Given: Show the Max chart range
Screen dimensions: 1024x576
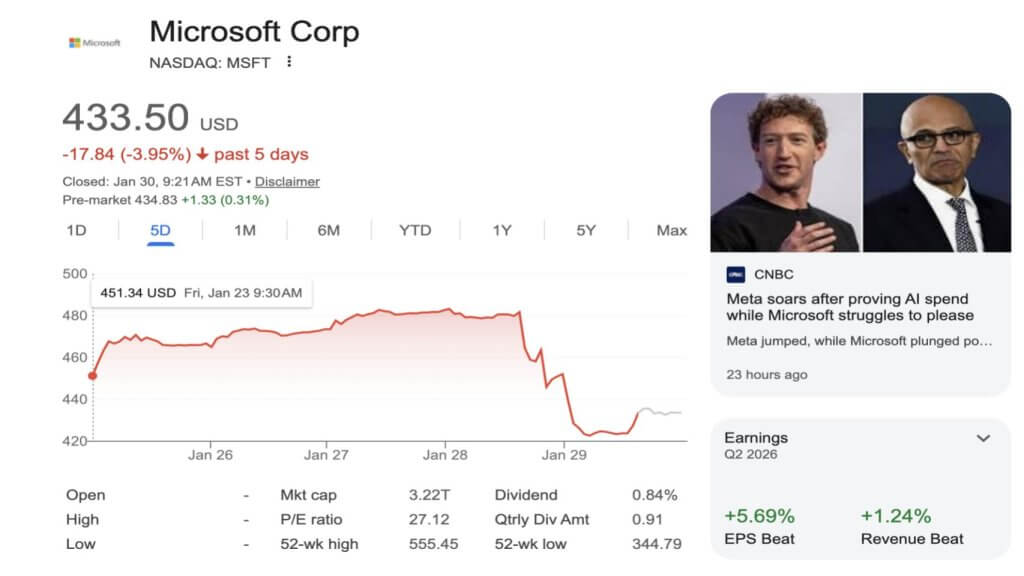Looking at the screenshot, I should [671, 230].
